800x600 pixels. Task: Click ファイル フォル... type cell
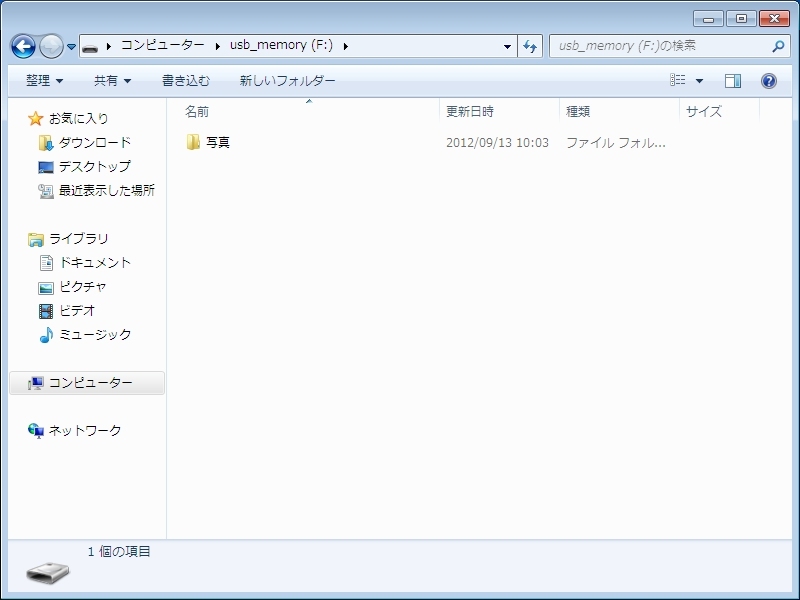point(616,142)
